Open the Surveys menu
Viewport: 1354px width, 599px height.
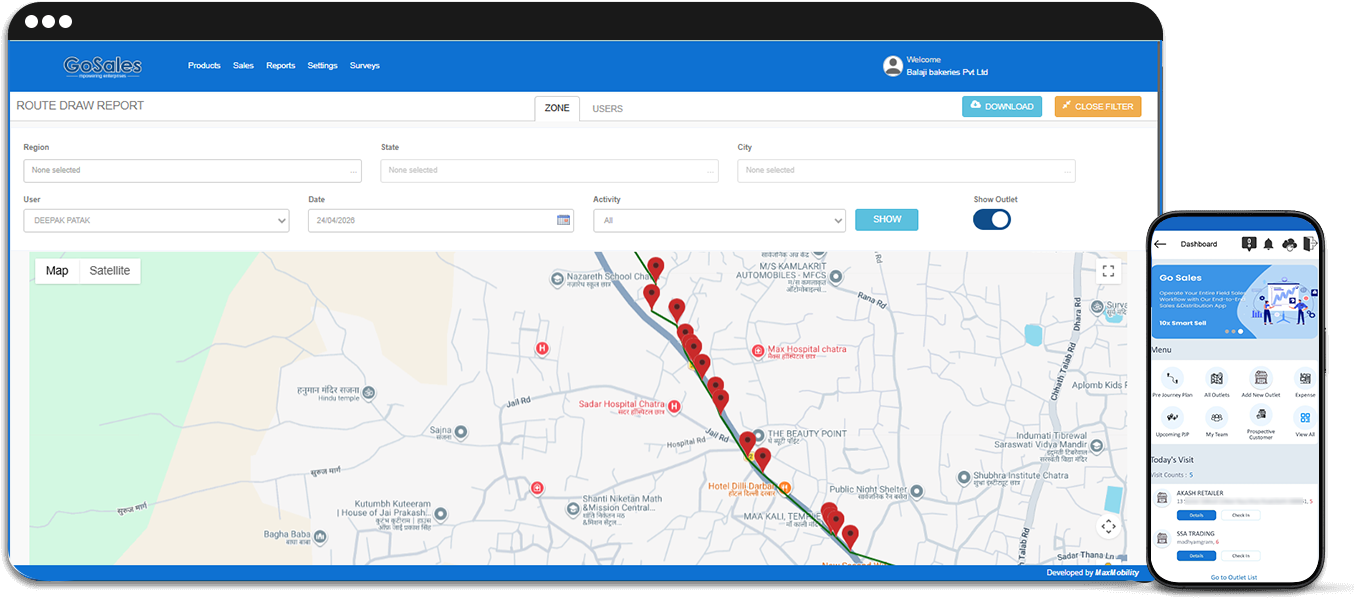pyautogui.click(x=364, y=66)
